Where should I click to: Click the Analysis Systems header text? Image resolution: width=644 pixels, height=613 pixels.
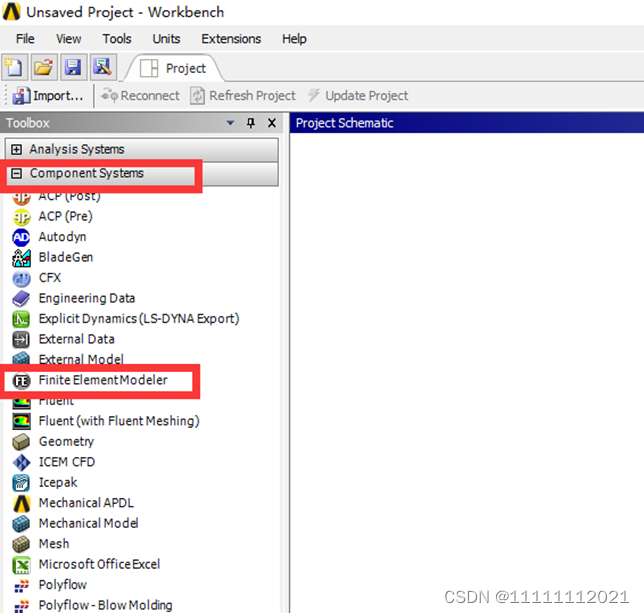pos(77,149)
